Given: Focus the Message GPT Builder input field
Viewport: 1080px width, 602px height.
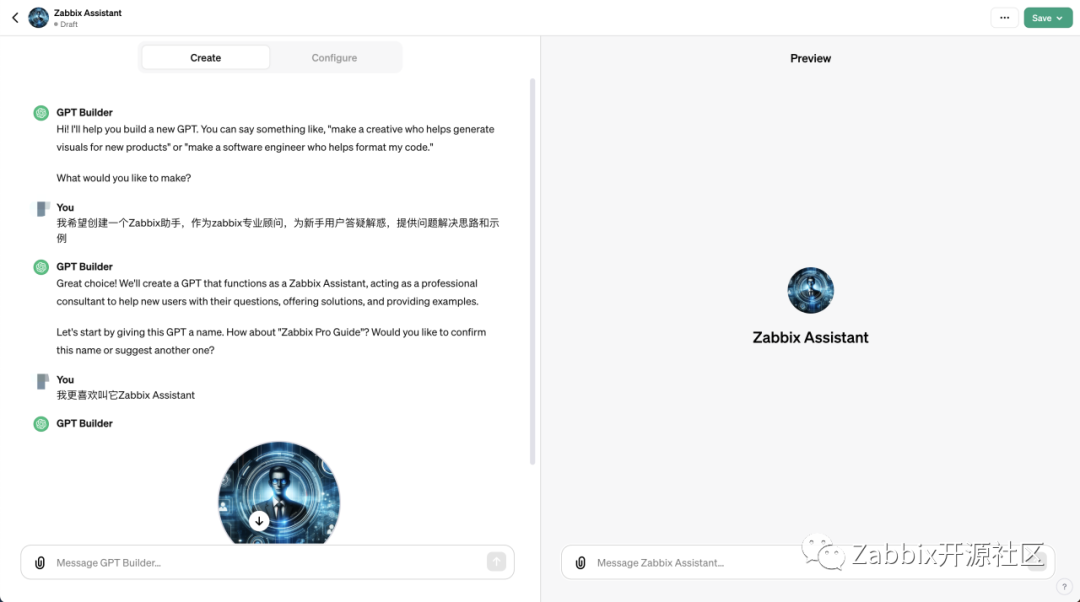Looking at the screenshot, I should 268,563.
